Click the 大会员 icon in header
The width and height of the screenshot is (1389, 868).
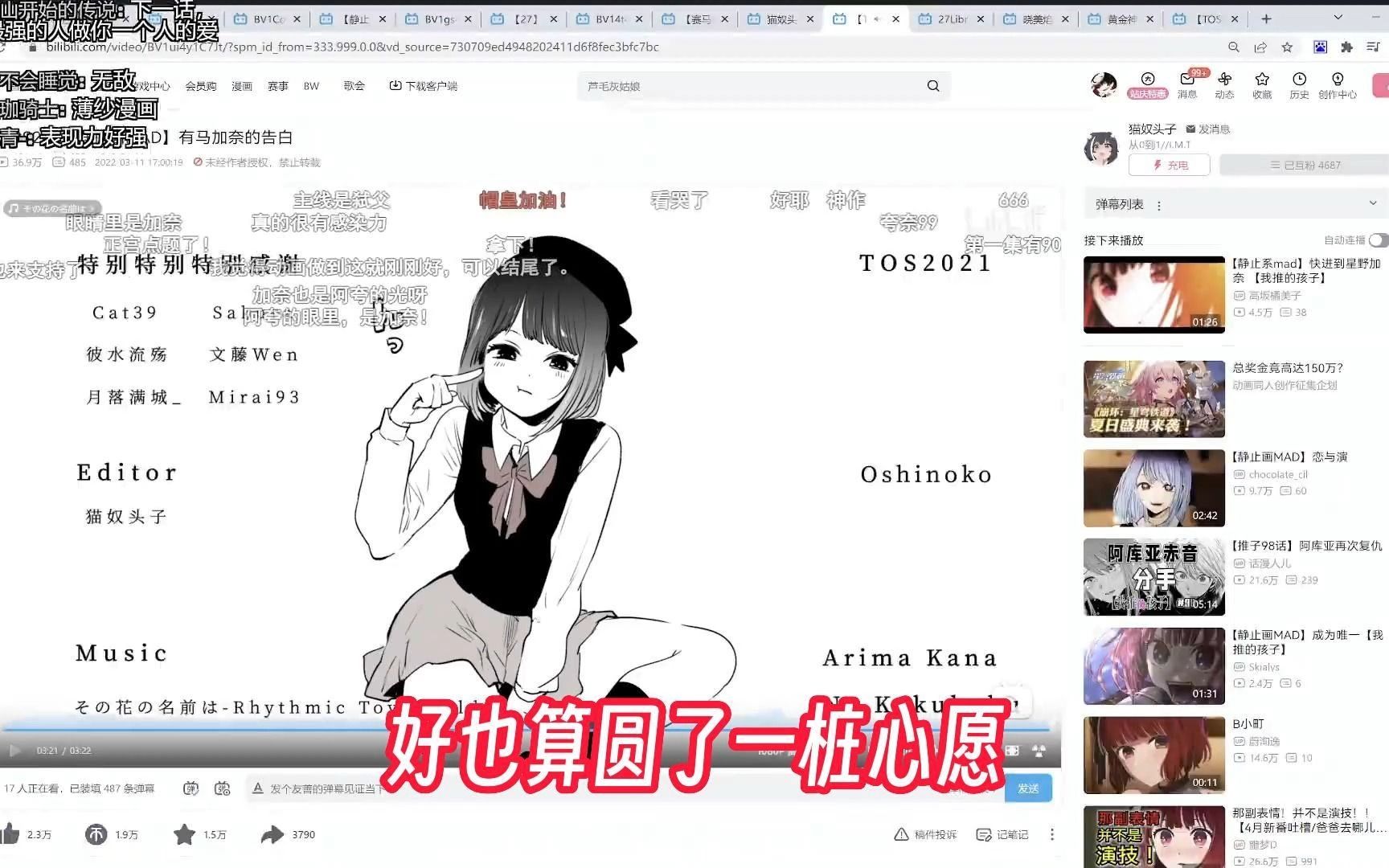[x=1148, y=79]
